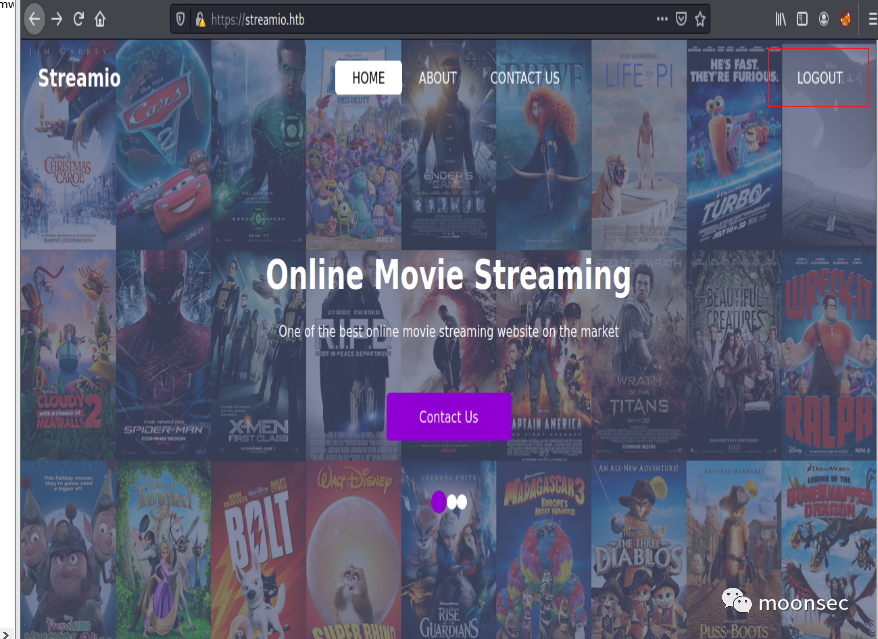
Task: Open the Library bookshelf icon
Action: tap(781, 20)
